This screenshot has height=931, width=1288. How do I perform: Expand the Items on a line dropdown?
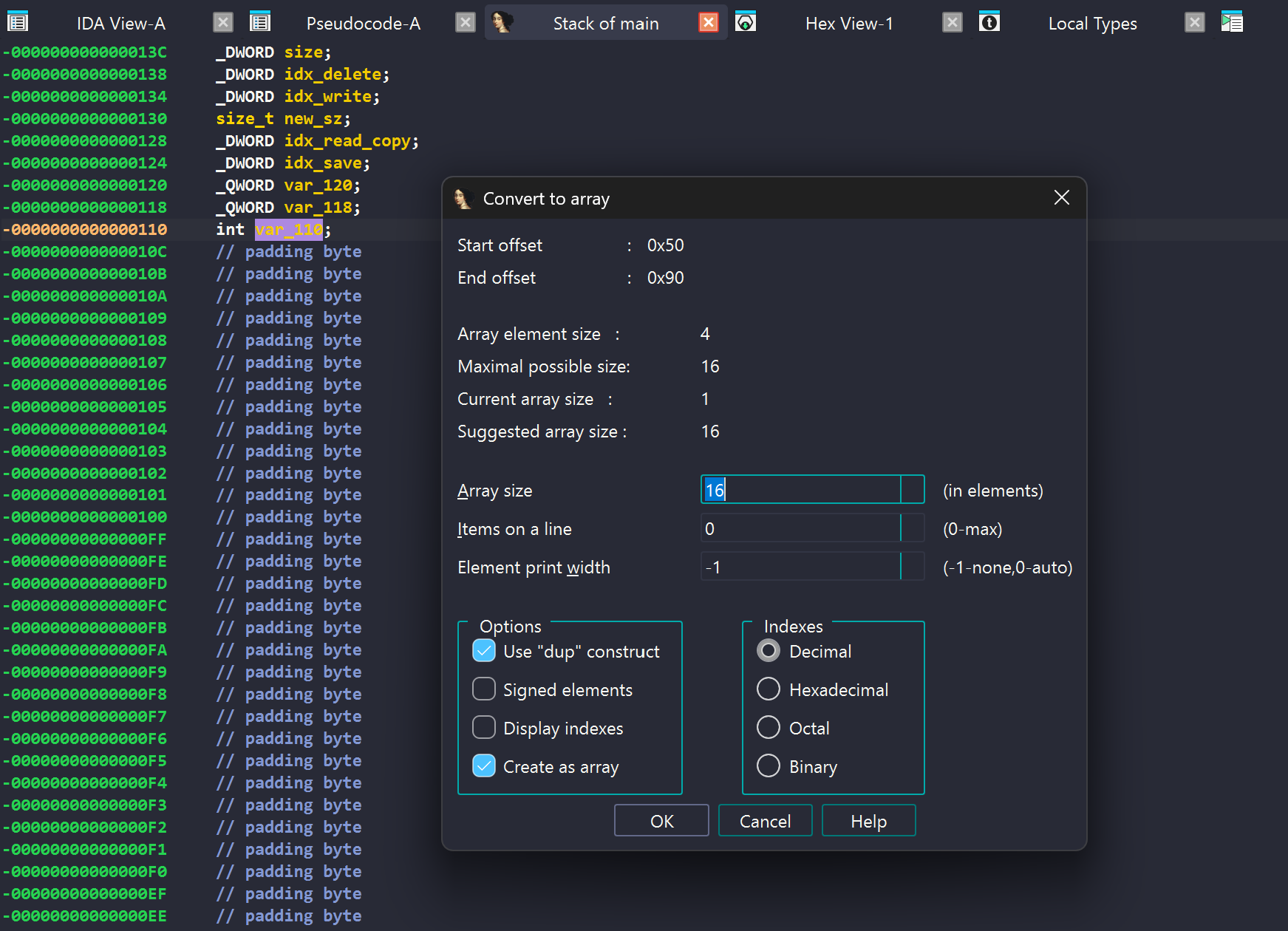[913, 528]
